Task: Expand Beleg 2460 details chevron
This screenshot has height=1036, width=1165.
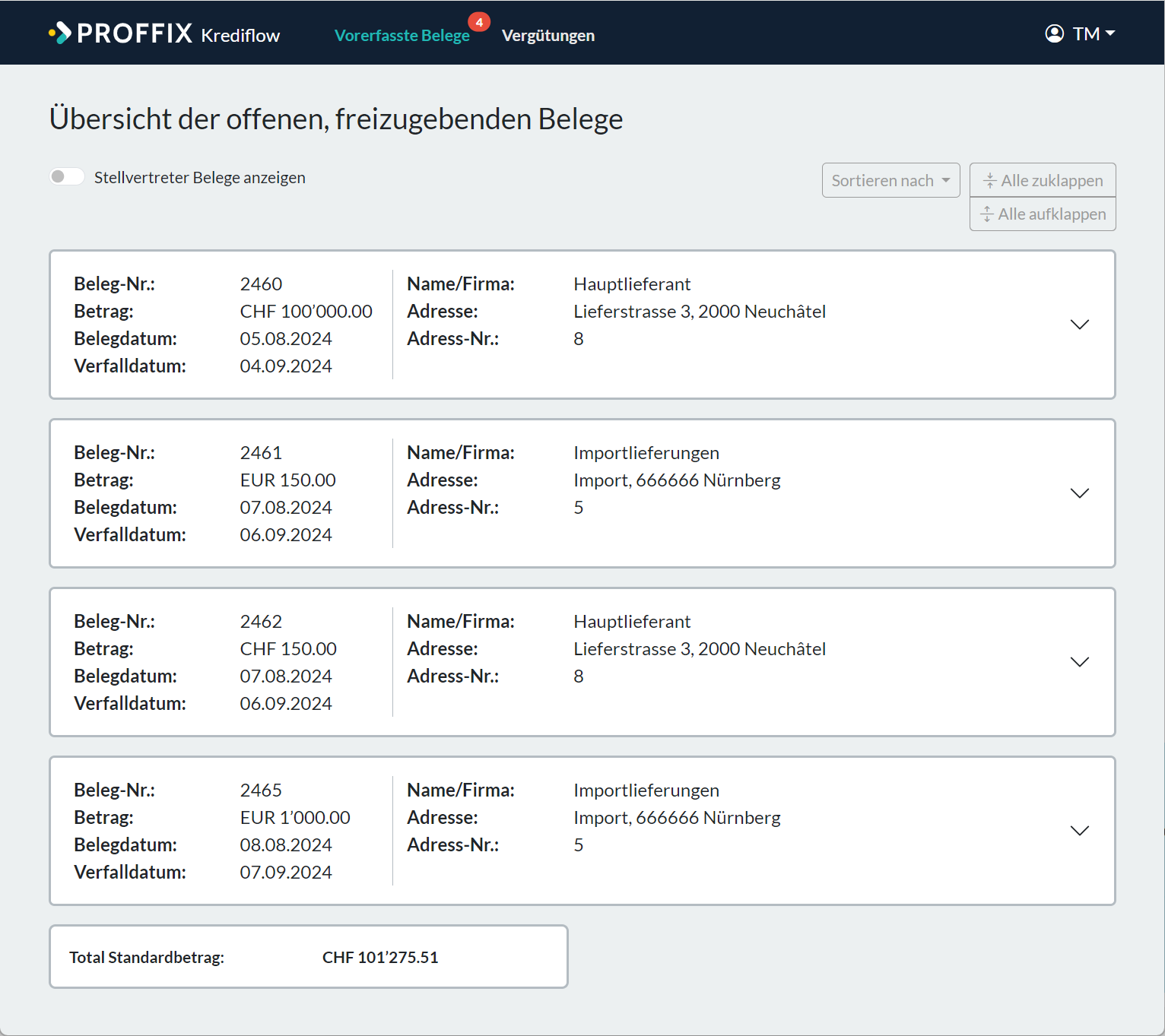Action: [x=1079, y=325]
